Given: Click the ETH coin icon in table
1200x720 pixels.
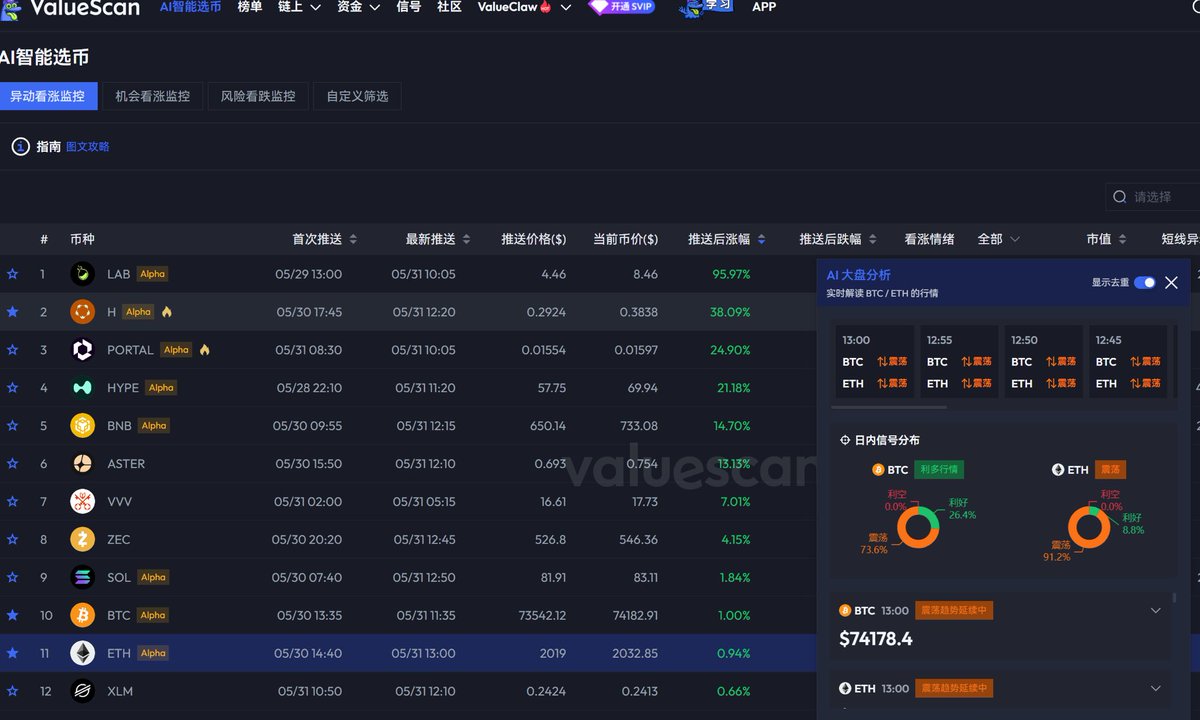Looking at the screenshot, I should coord(82,653).
